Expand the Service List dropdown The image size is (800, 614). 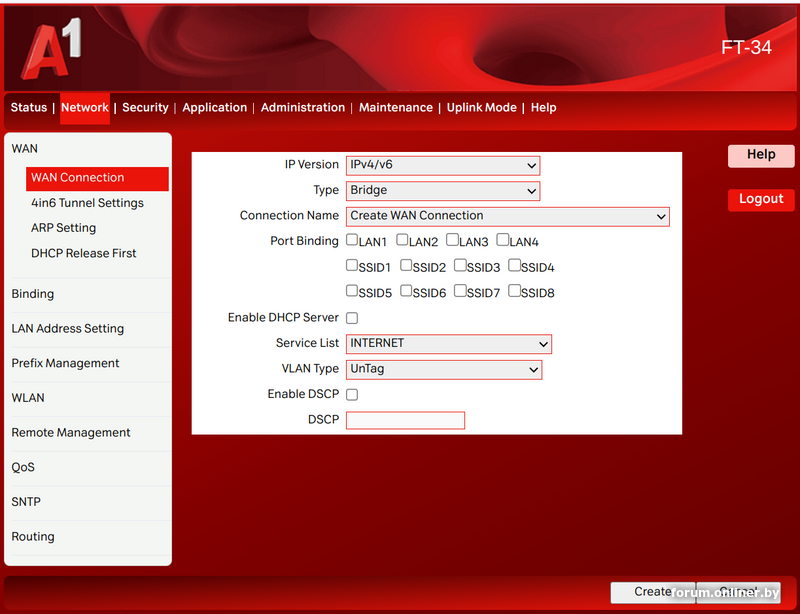[x=449, y=343]
